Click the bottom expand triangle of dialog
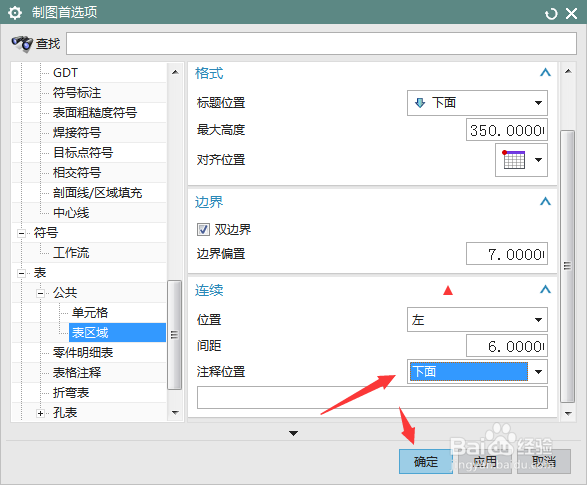The width and height of the screenshot is (587, 485). click(293, 433)
